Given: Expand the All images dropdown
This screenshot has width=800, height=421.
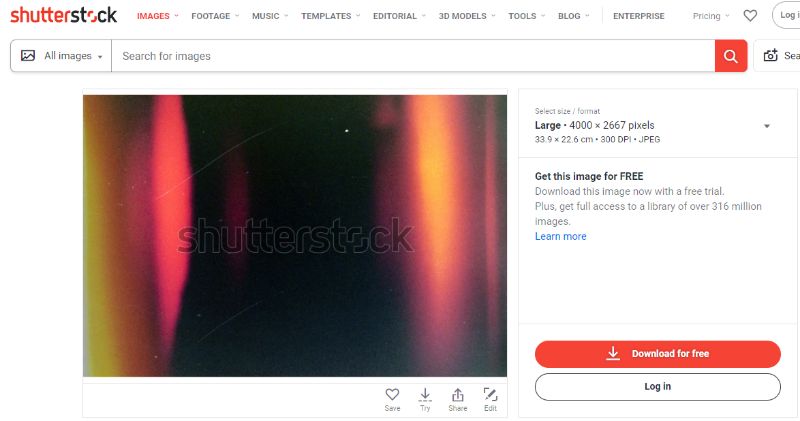Looking at the screenshot, I should 61,56.
